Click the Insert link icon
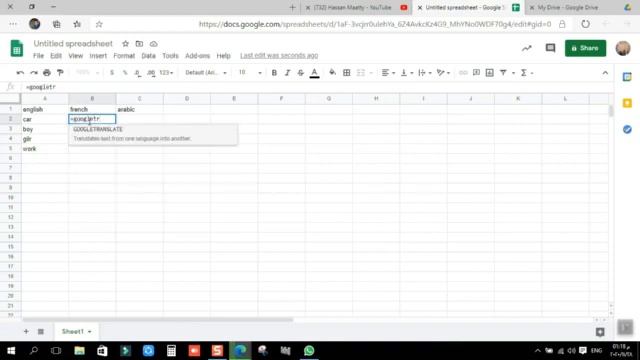 pyautogui.click(x=463, y=73)
